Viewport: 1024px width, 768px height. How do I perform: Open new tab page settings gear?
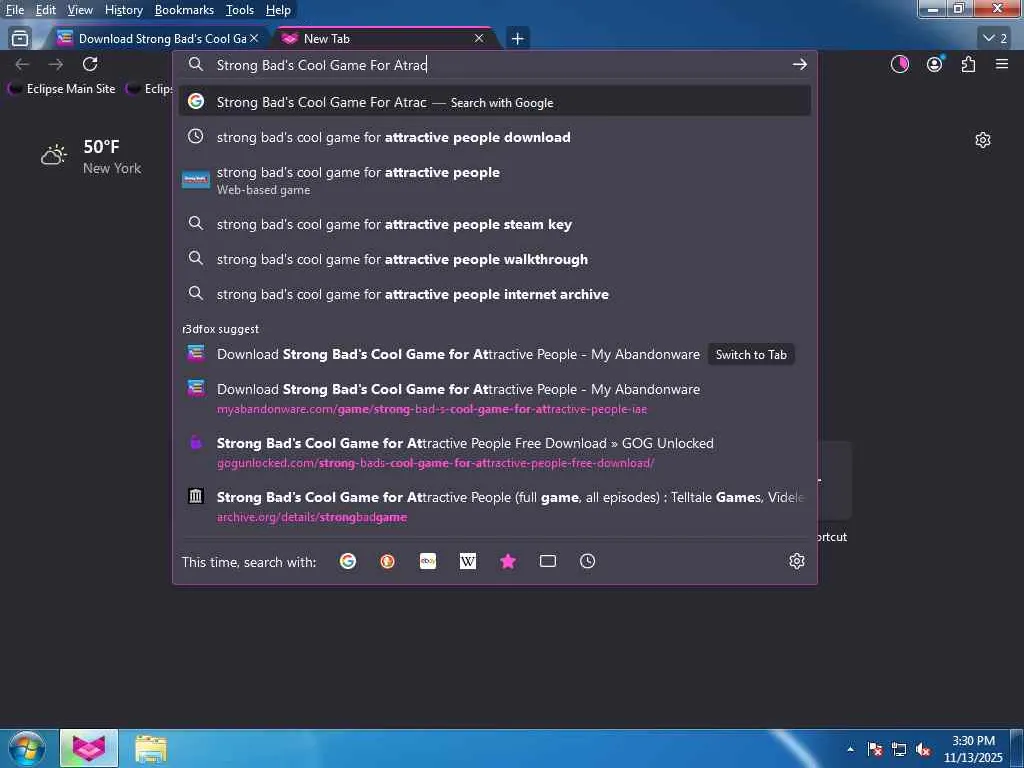point(983,140)
